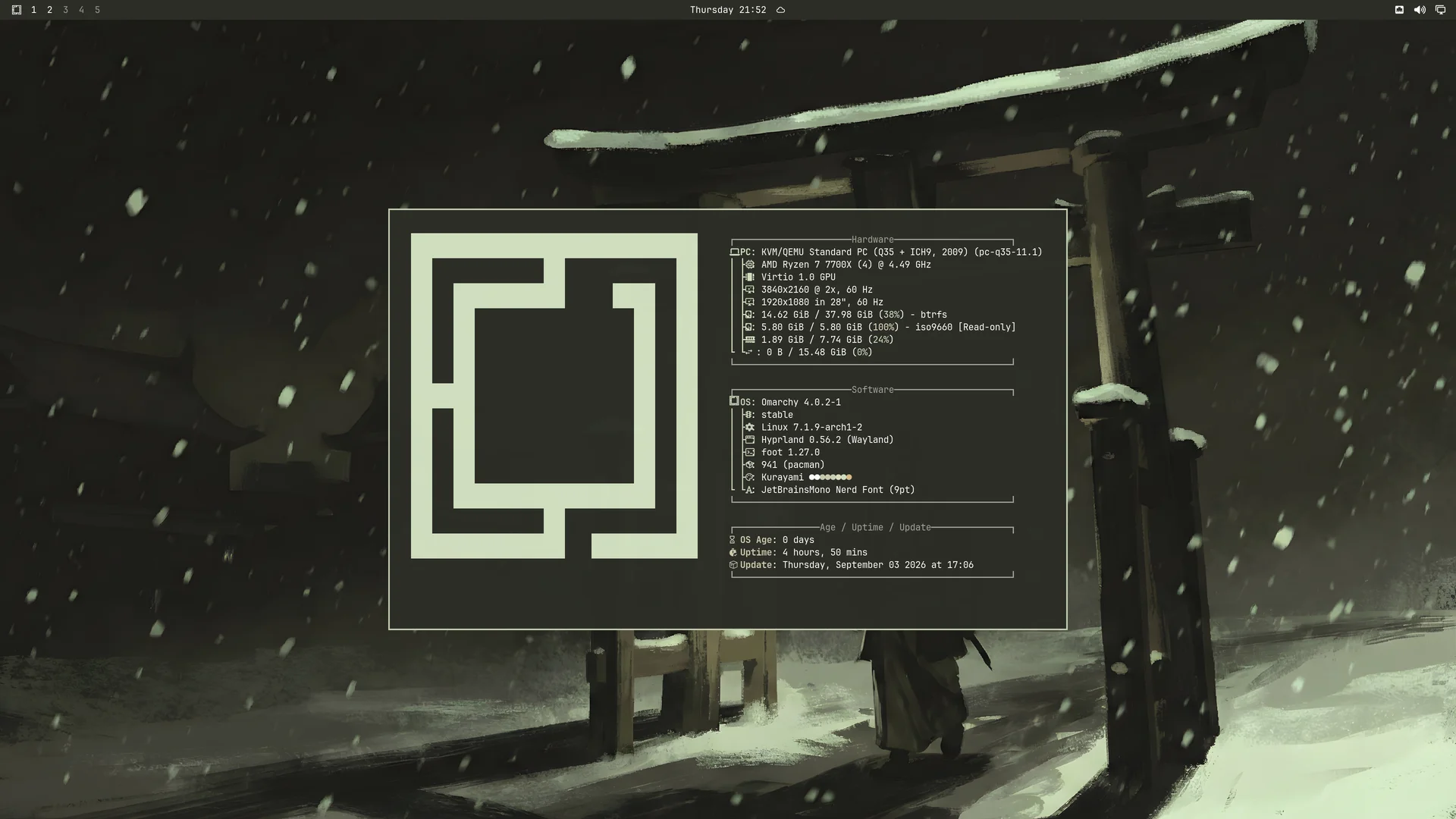Open the volume speaker icon

[x=1420, y=10]
